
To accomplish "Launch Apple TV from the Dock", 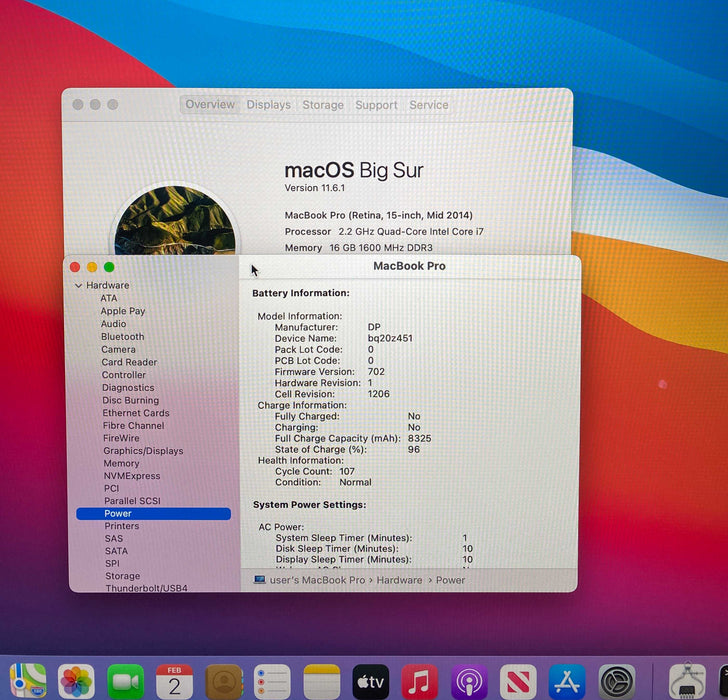I will [370, 681].
